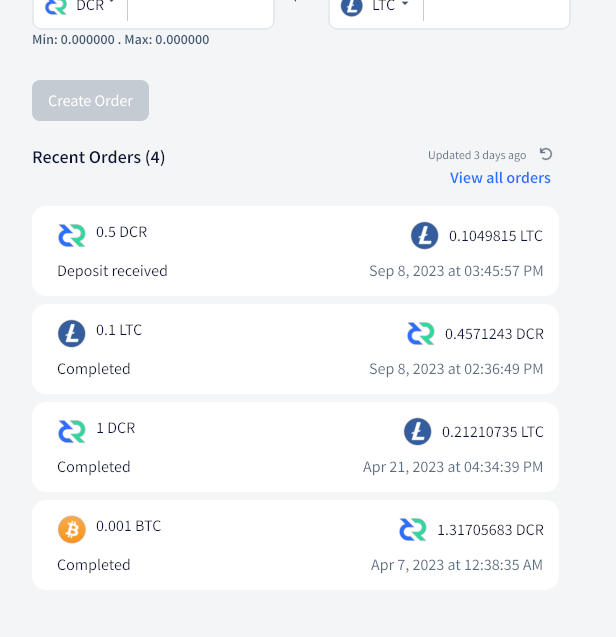Open the View all orders link
Viewport: 616px width, 637px height.
[500, 178]
